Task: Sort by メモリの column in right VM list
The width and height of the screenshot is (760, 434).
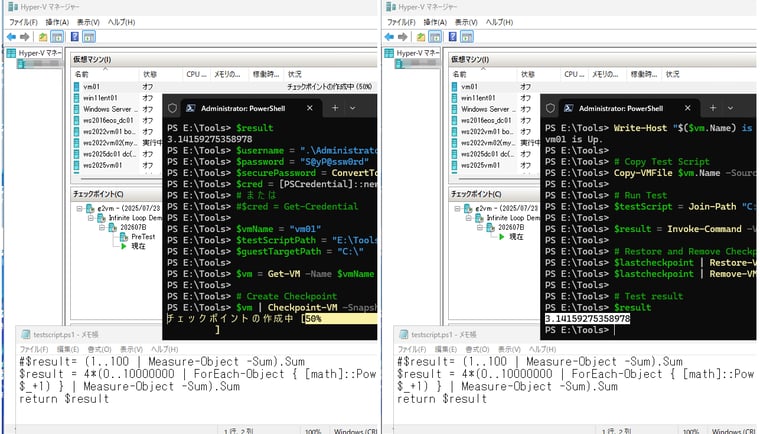Action: [x=607, y=74]
